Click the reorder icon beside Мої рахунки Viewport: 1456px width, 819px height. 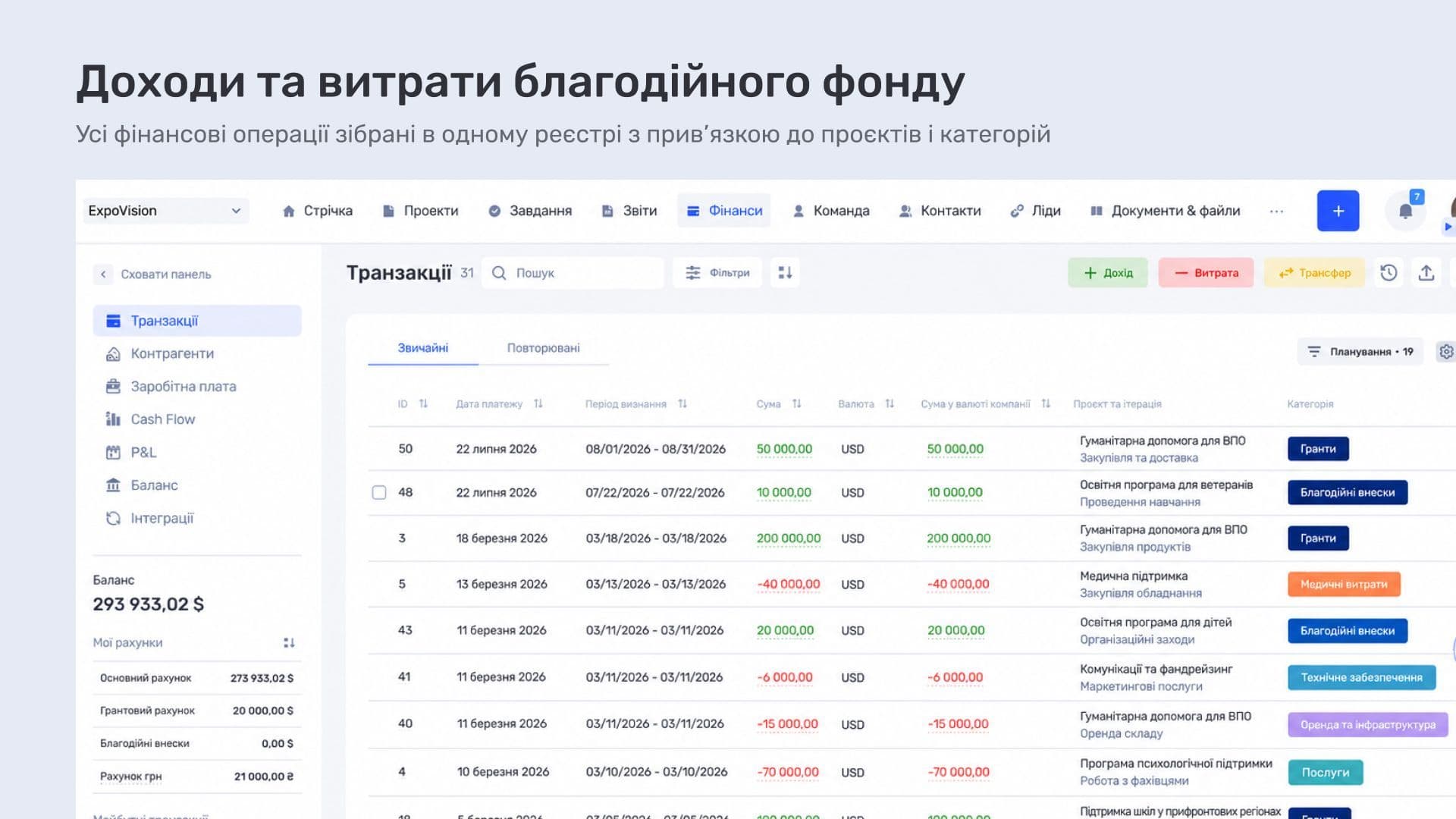(x=289, y=643)
